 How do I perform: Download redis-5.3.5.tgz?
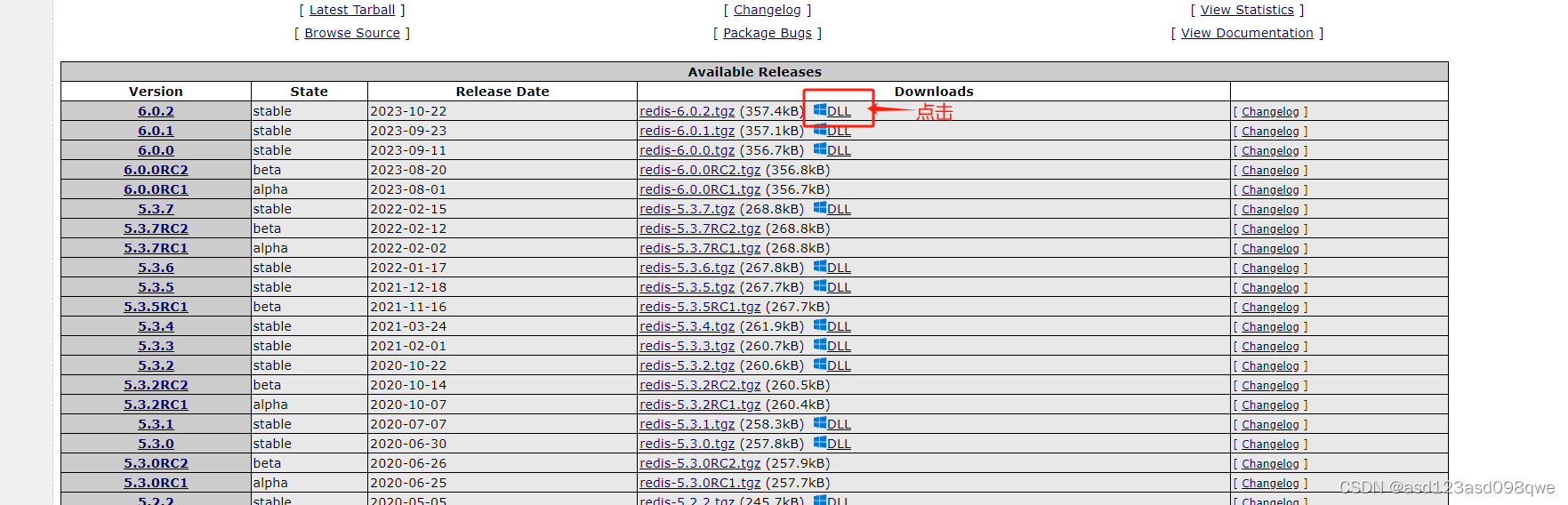(688, 287)
